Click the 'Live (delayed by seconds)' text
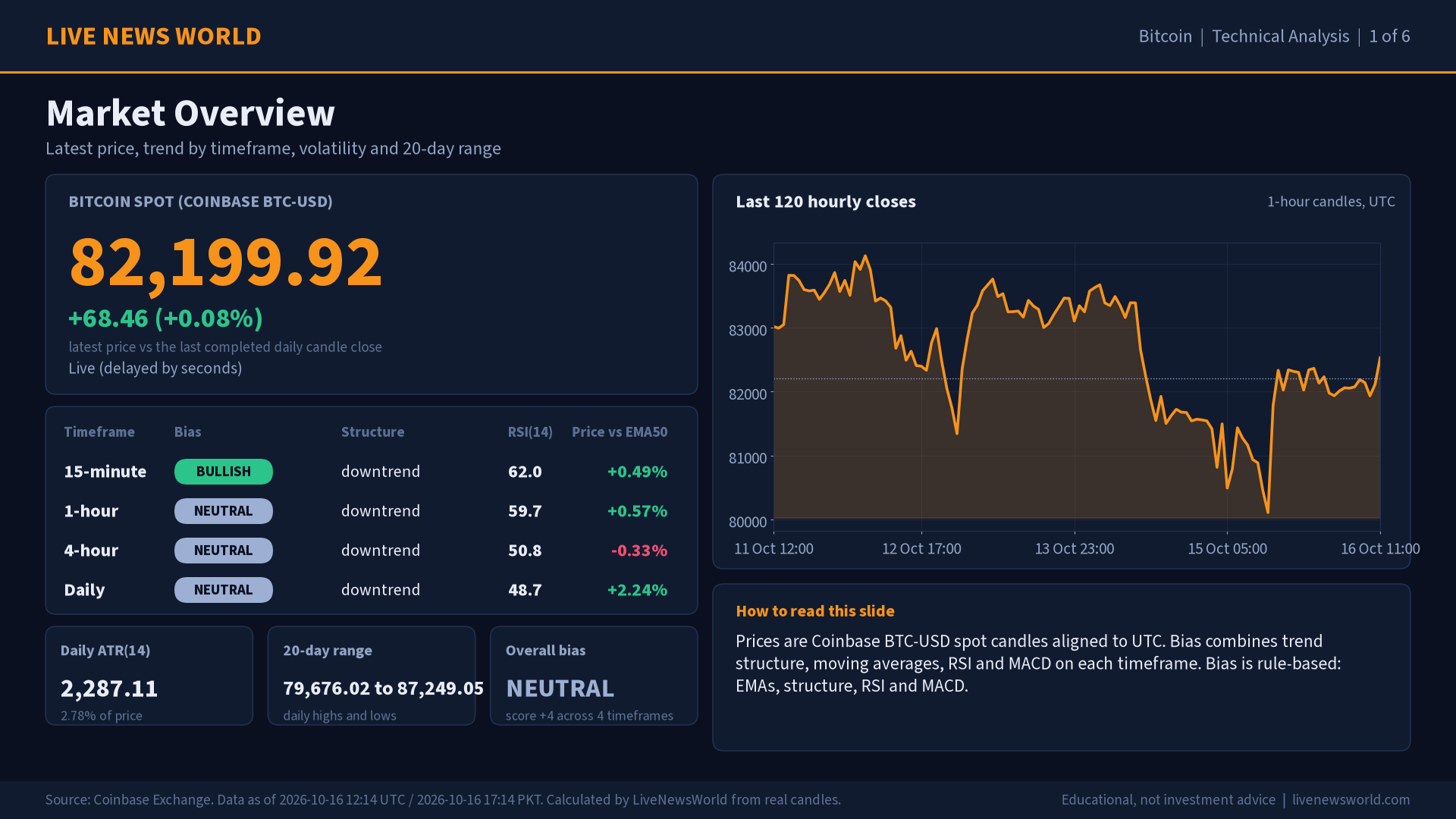 (155, 369)
